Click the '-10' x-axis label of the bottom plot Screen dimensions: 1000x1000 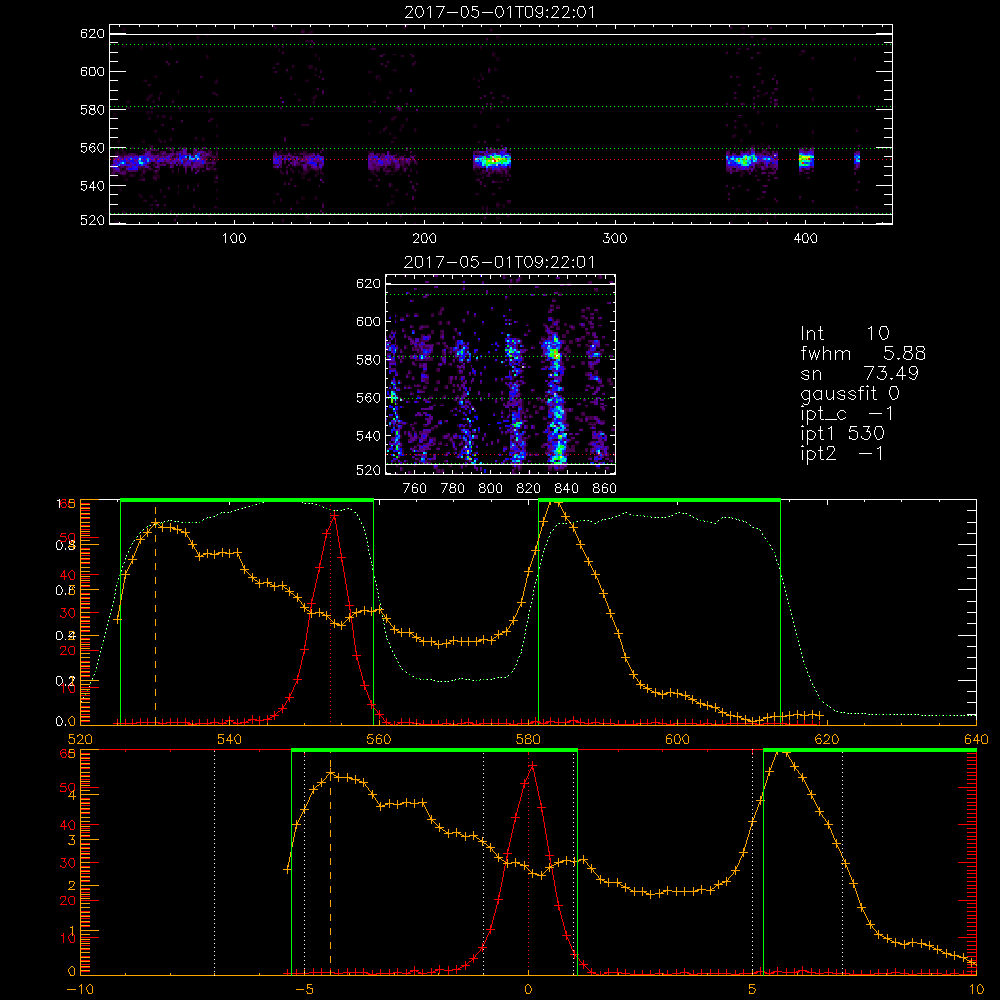pyautogui.click(x=80, y=989)
